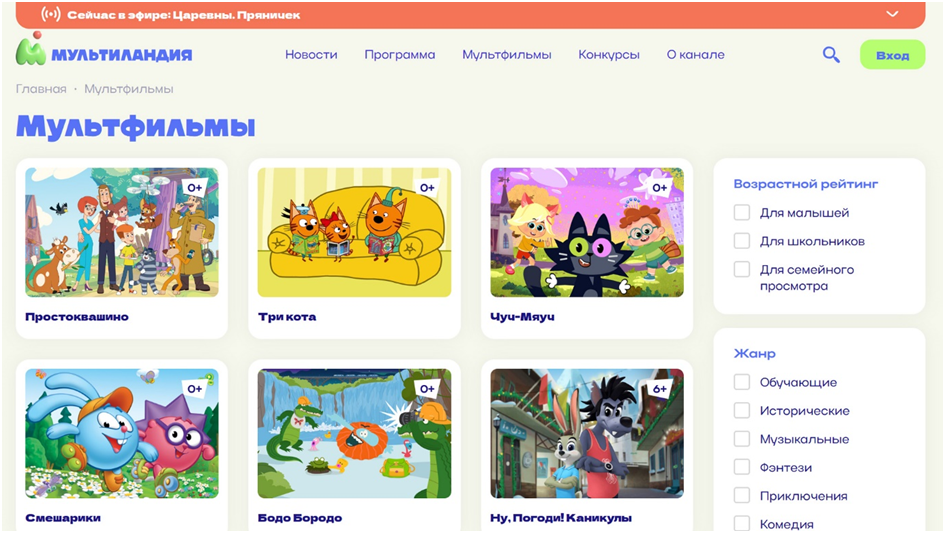
Task: Check the Обучающие genre box
Action: (x=742, y=382)
